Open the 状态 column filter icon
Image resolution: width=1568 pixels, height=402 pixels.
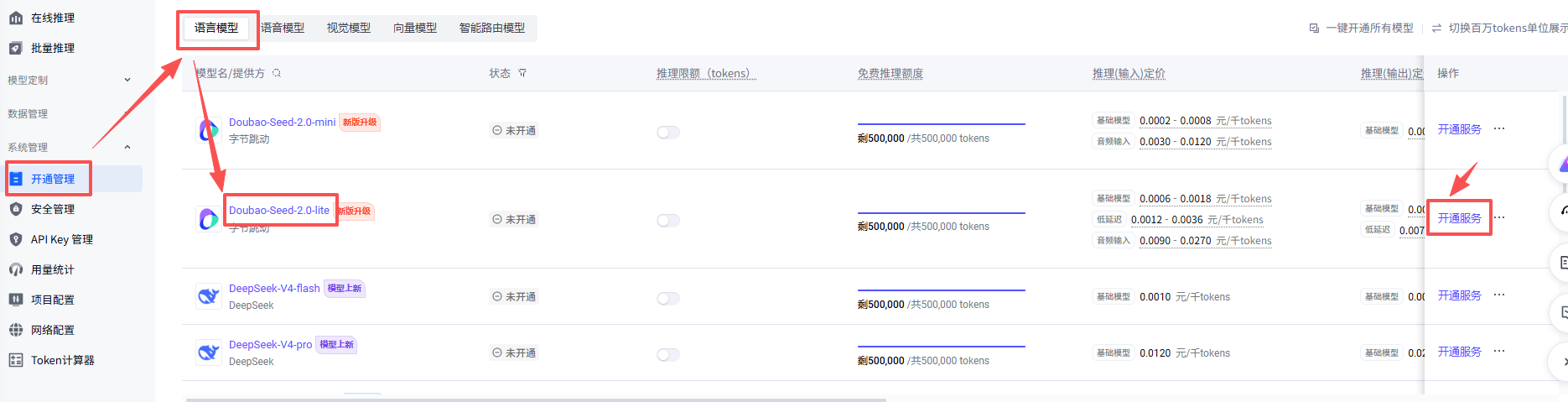click(522, 73)
